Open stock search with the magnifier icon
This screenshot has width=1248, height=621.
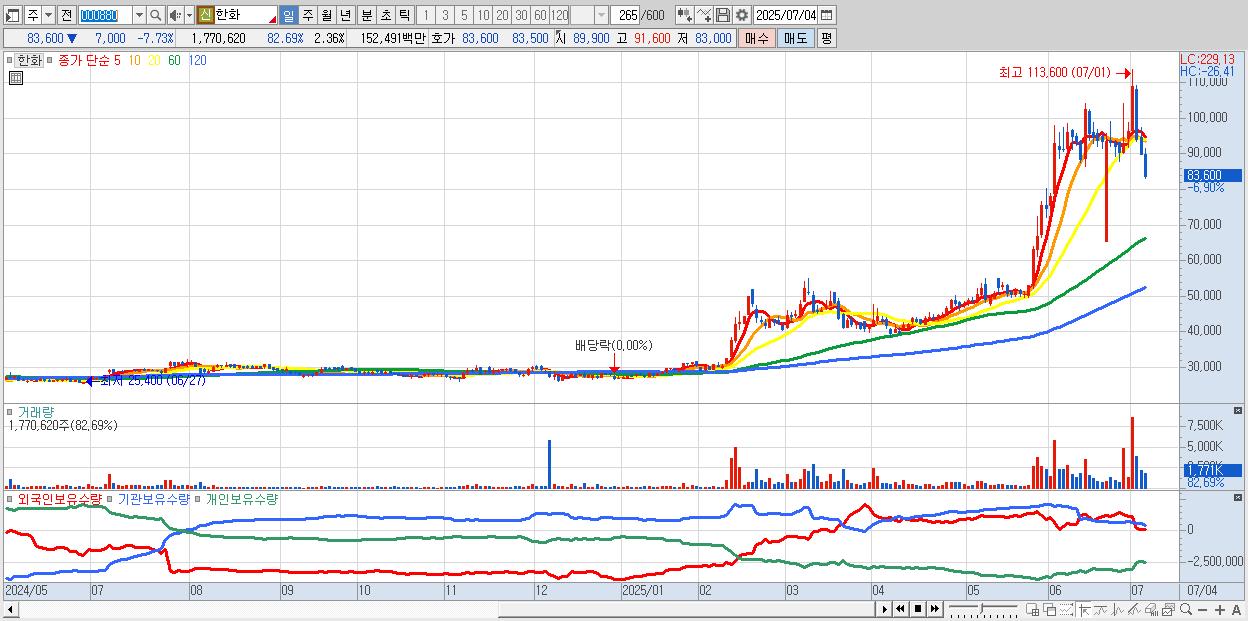click(156, 16)
